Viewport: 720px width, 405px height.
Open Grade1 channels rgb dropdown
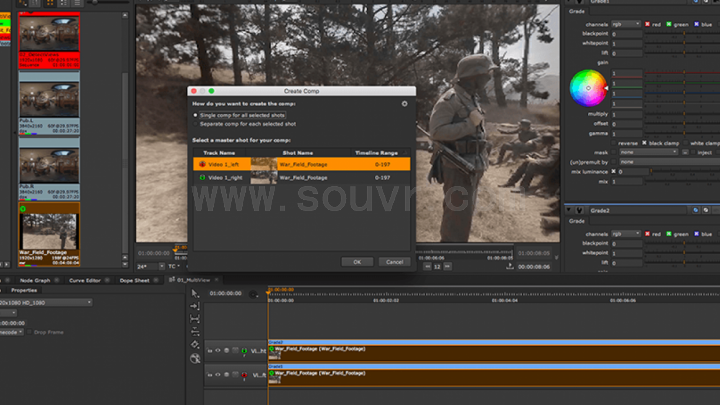pyautogui.click(x=626, y=24)
